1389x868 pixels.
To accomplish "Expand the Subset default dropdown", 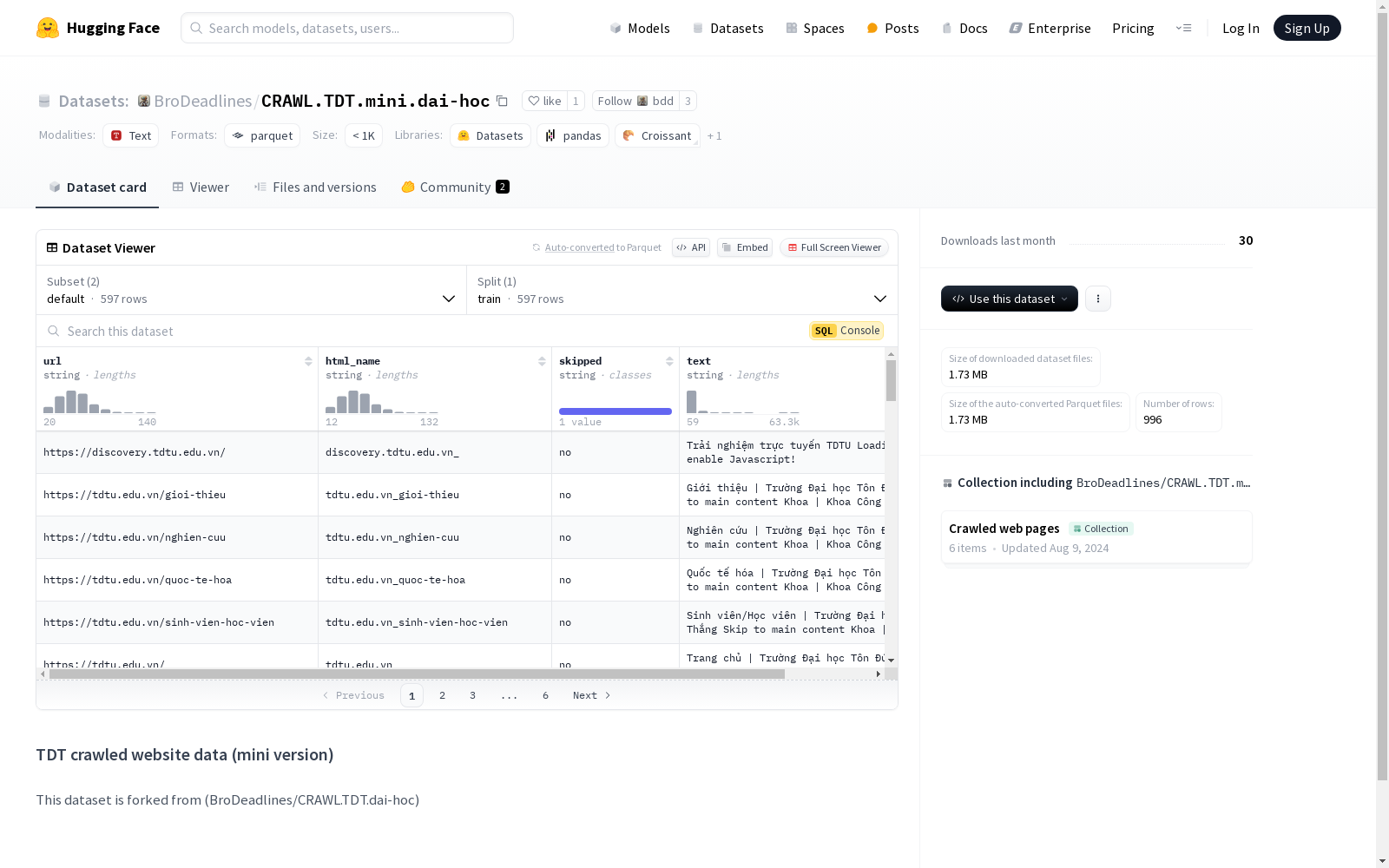I will (x=251, y=290).
